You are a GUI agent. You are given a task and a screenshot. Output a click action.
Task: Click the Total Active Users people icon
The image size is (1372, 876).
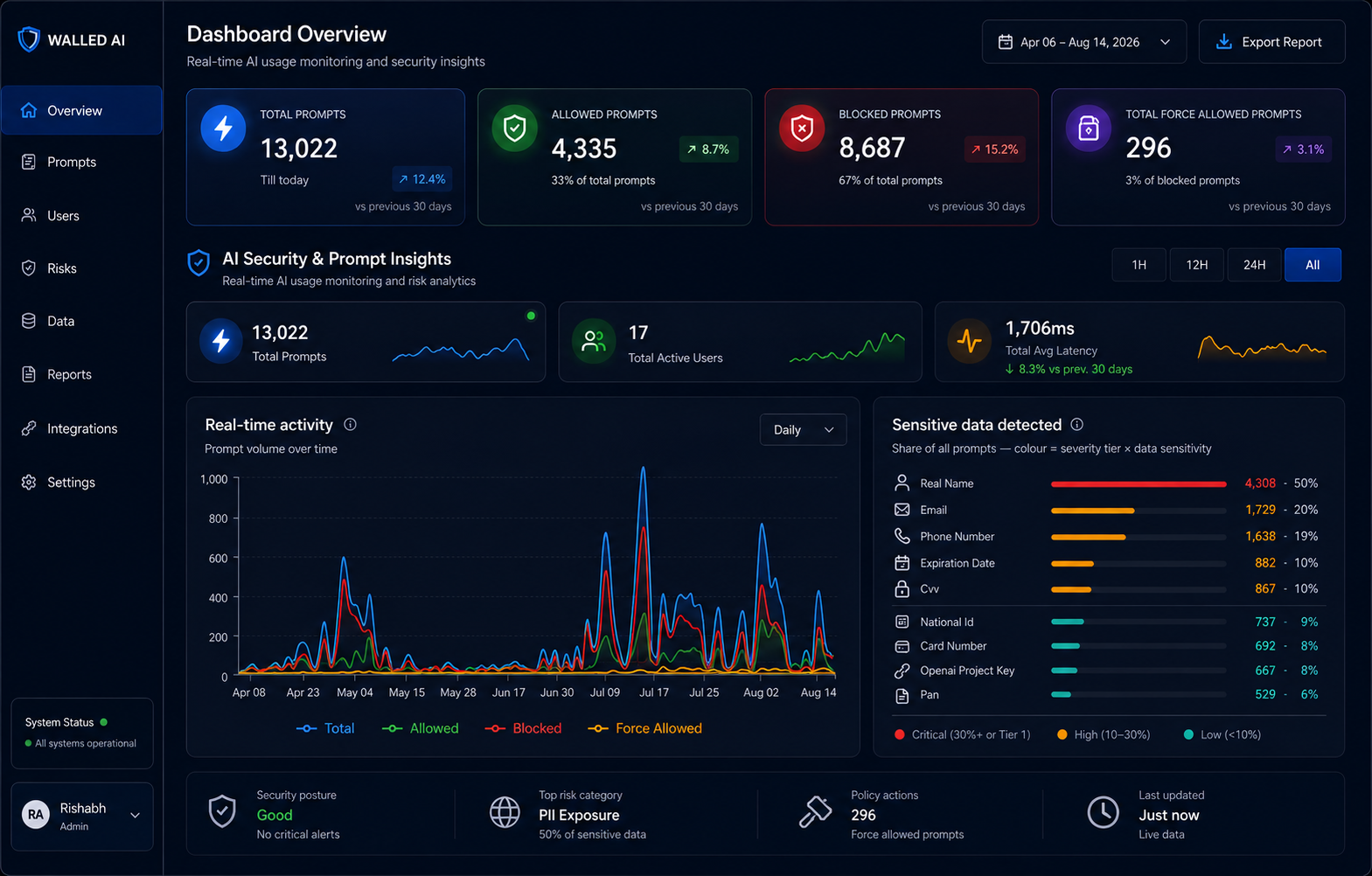pyautogui.click(x=594, y=341)
